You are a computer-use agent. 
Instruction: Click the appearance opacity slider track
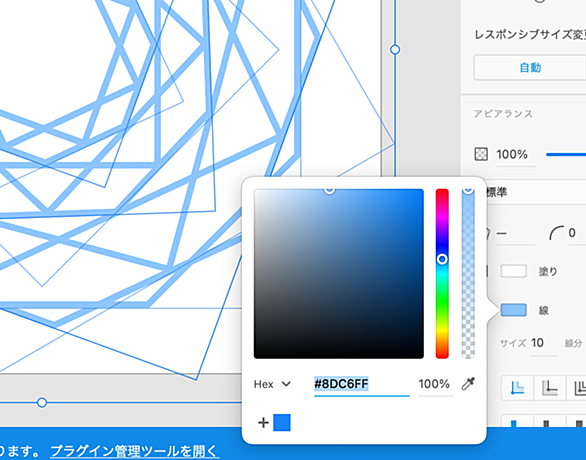point(566,154)
